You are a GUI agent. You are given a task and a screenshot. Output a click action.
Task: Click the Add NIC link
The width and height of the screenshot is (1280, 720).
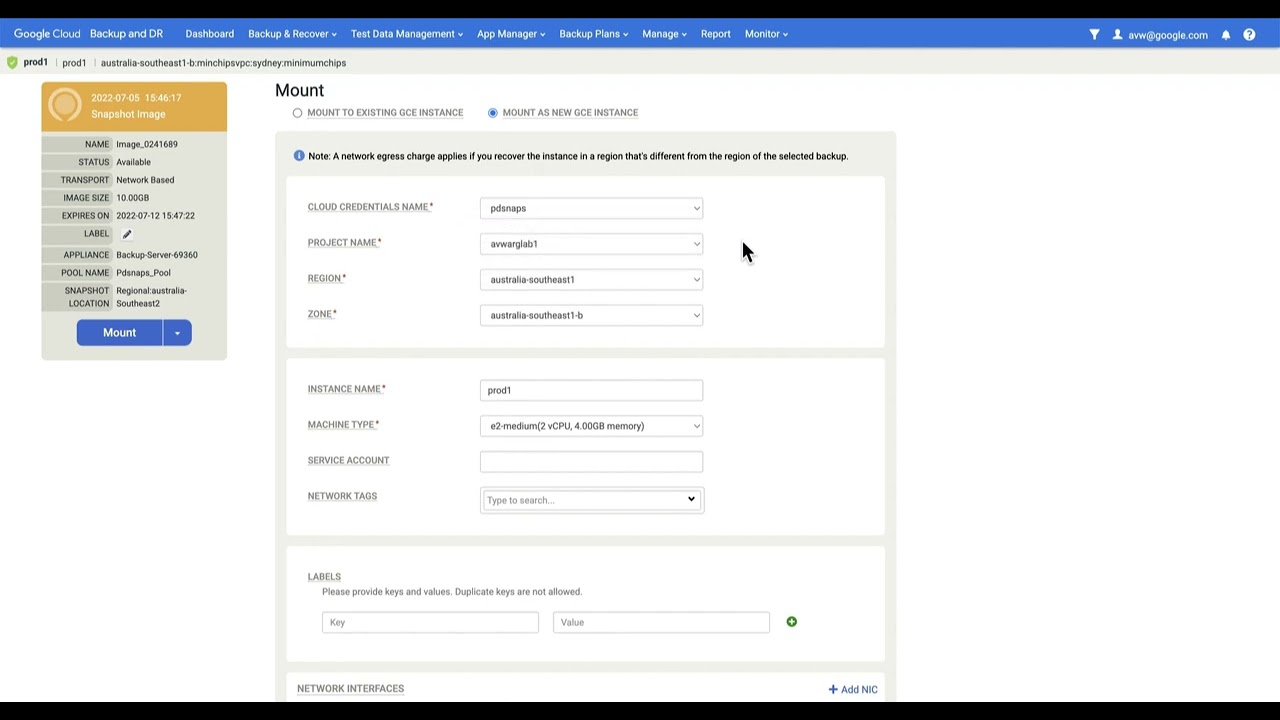(x=853, y=689)
